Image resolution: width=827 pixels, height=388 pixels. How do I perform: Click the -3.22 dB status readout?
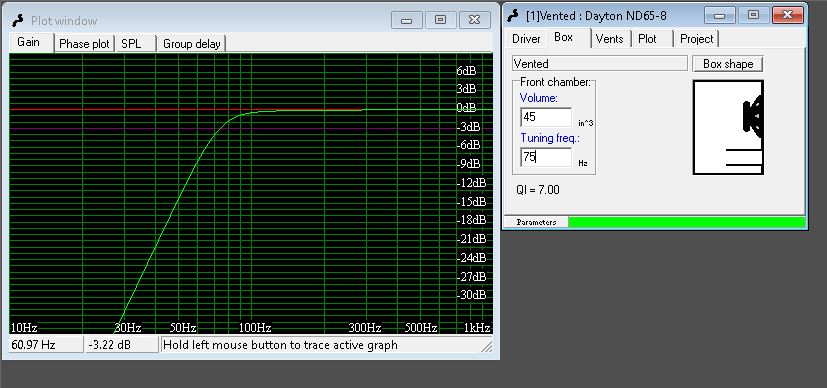(x=121, y=345)
